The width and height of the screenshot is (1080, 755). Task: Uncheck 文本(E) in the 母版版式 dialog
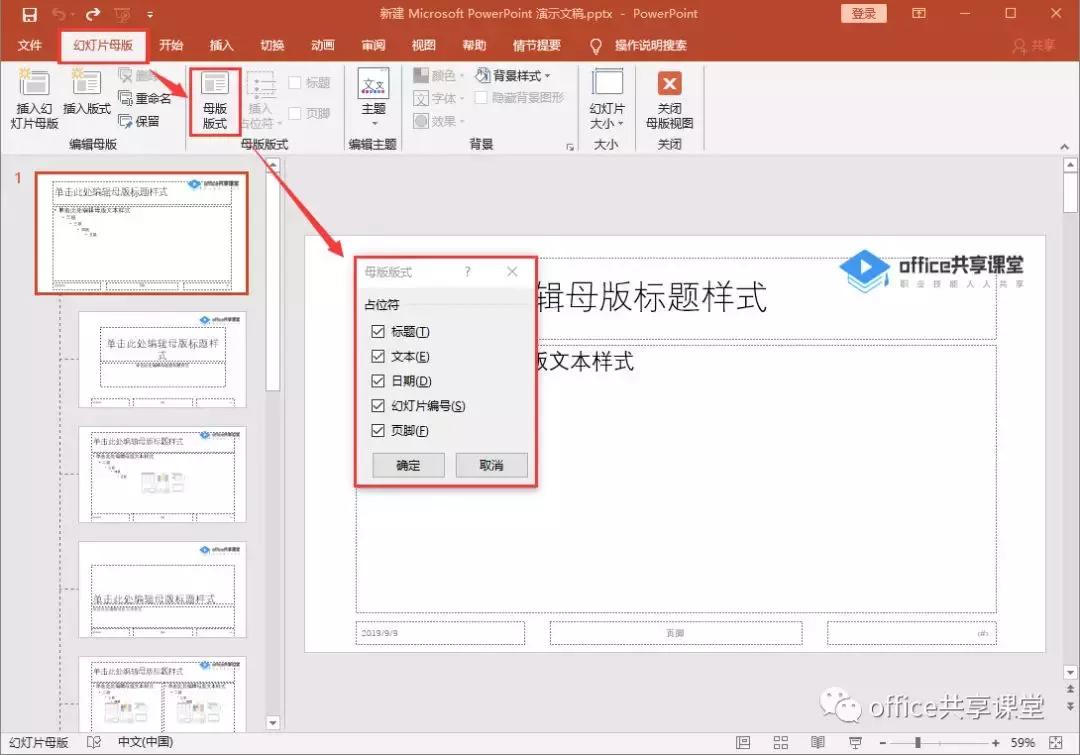(377, 356)
